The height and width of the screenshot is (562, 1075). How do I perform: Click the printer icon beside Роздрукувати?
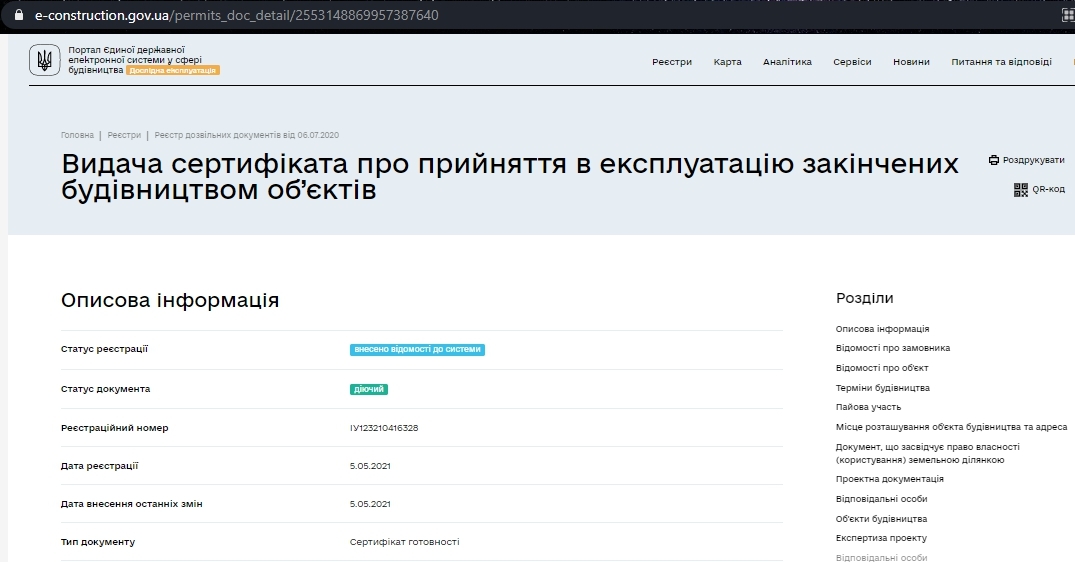point(993,160)
